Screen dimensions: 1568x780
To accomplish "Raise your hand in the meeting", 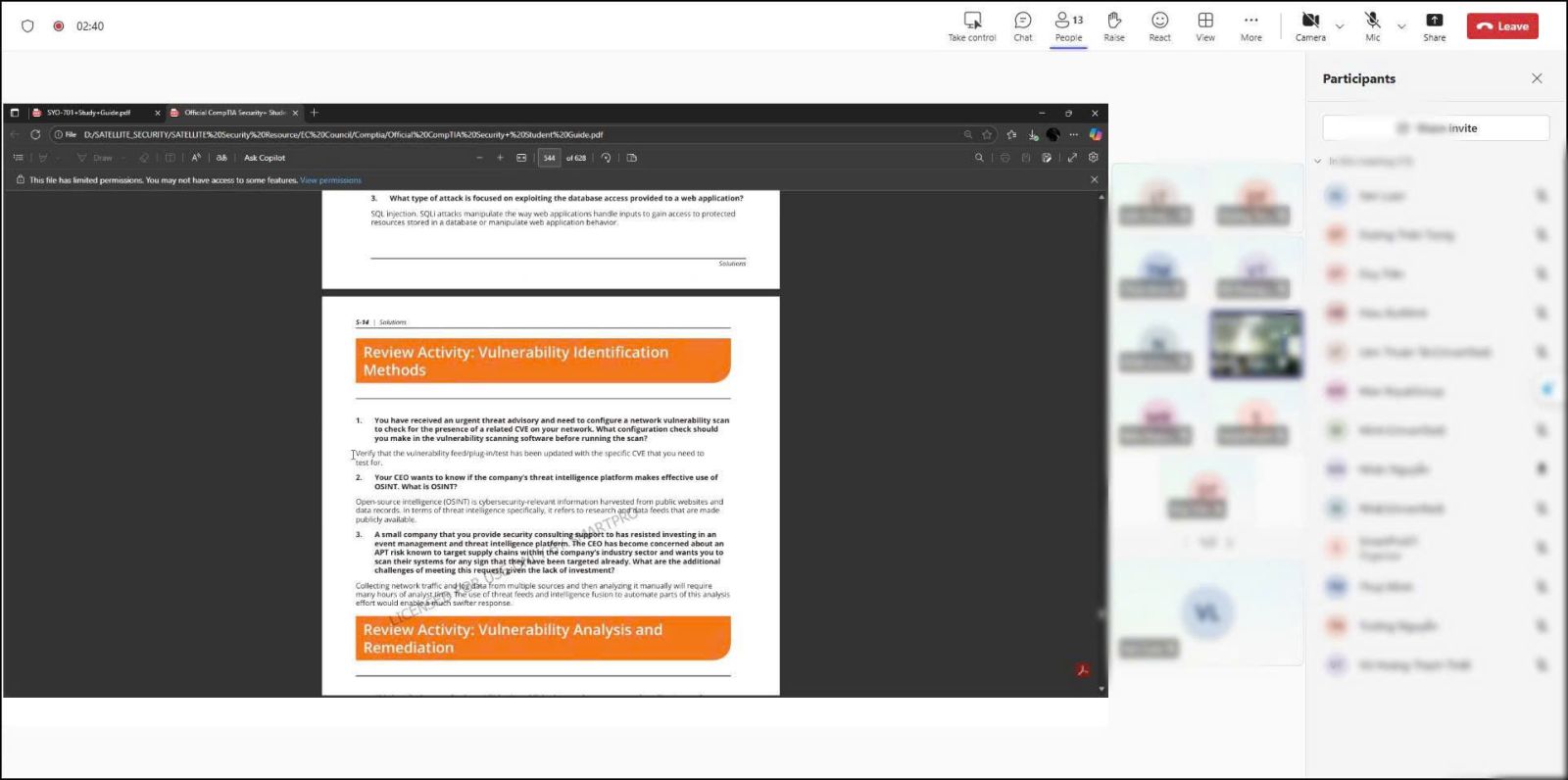I will 1114,25.
